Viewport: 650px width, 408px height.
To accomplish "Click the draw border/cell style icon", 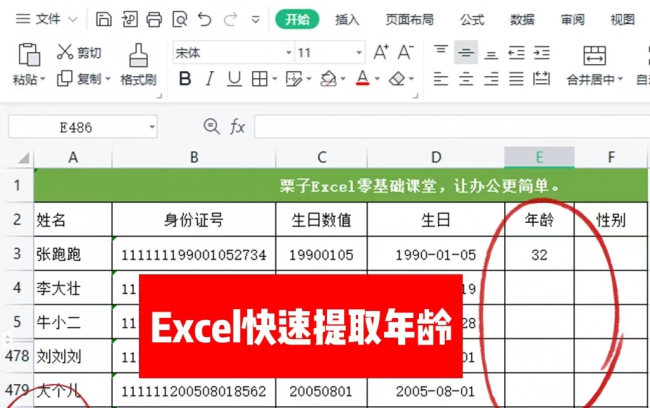I will [x=294, y=78].
